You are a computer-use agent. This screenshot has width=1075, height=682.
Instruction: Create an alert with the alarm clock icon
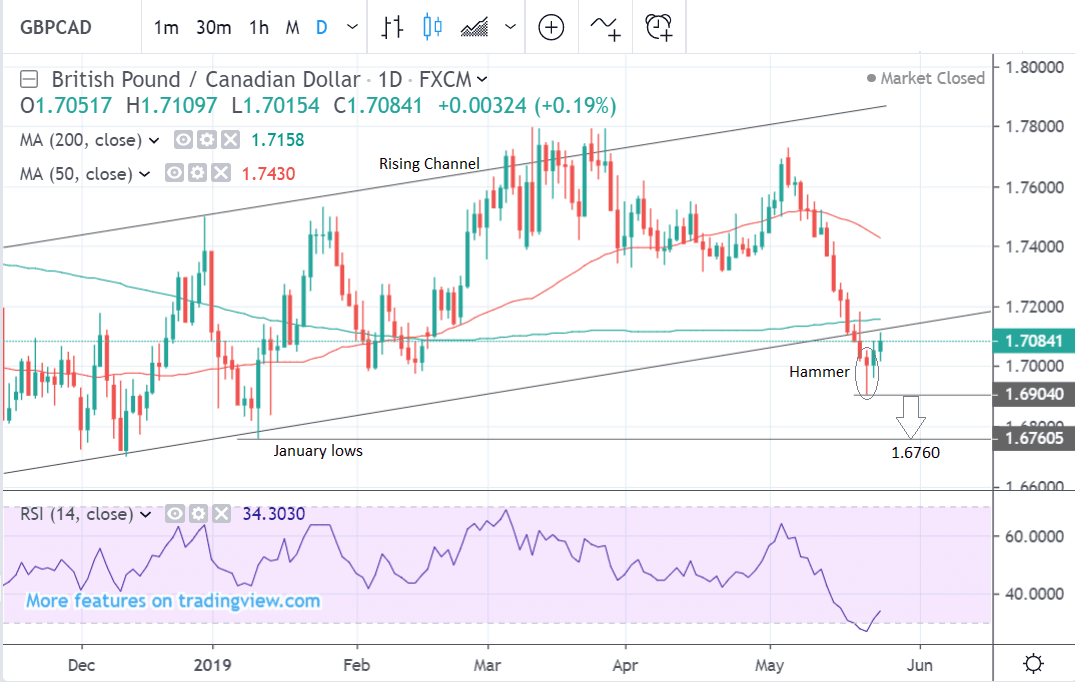658,28
